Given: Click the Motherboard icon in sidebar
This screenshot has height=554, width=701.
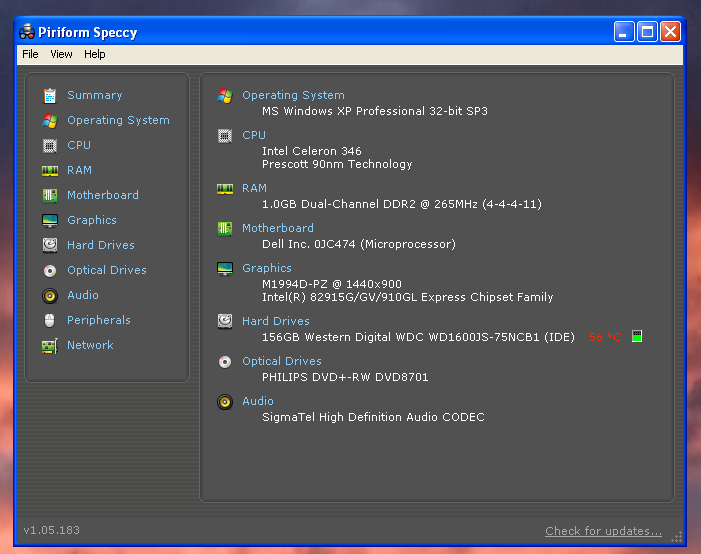Looking at the screenshot, I should pyautogui.click(x=50, y=195).
